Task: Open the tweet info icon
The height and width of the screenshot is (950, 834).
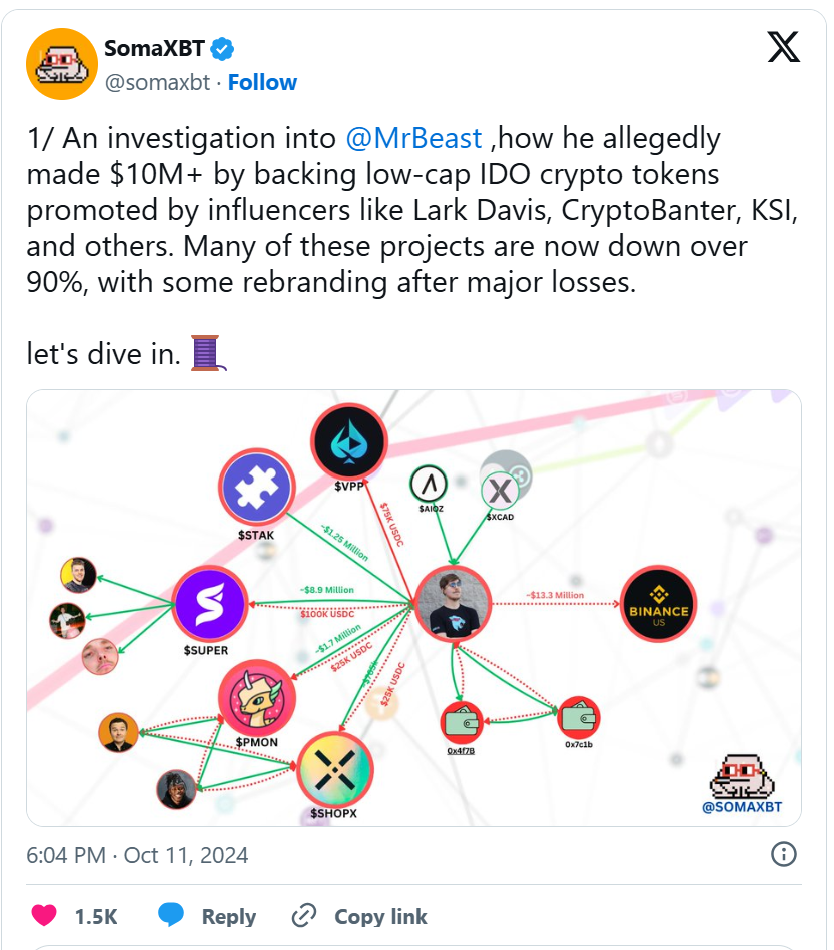Action: 784,854
